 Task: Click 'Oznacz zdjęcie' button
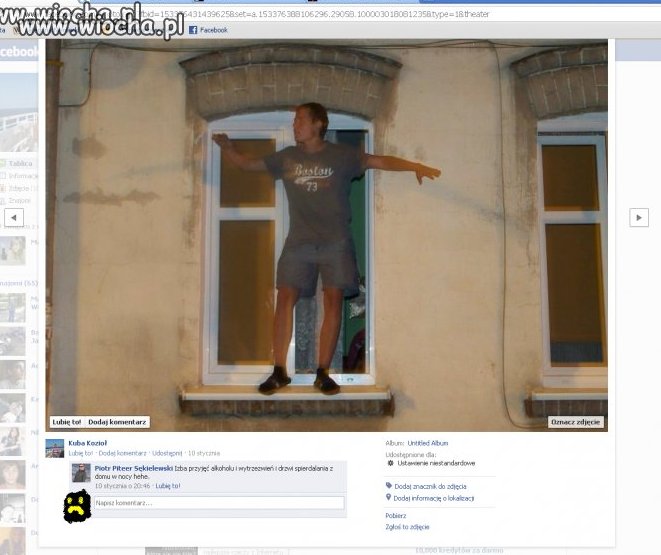[x=575, y=422]
